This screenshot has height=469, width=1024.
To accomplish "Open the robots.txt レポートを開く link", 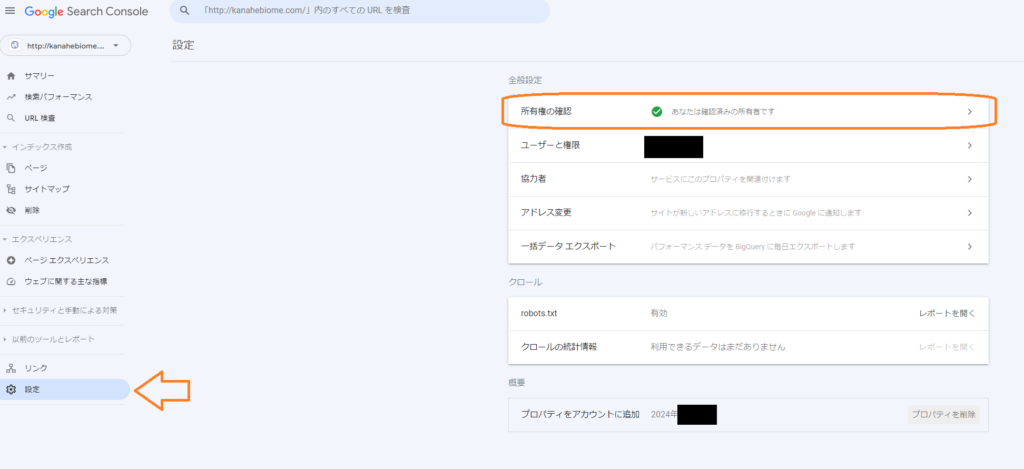I will click(x=946, y=313).
